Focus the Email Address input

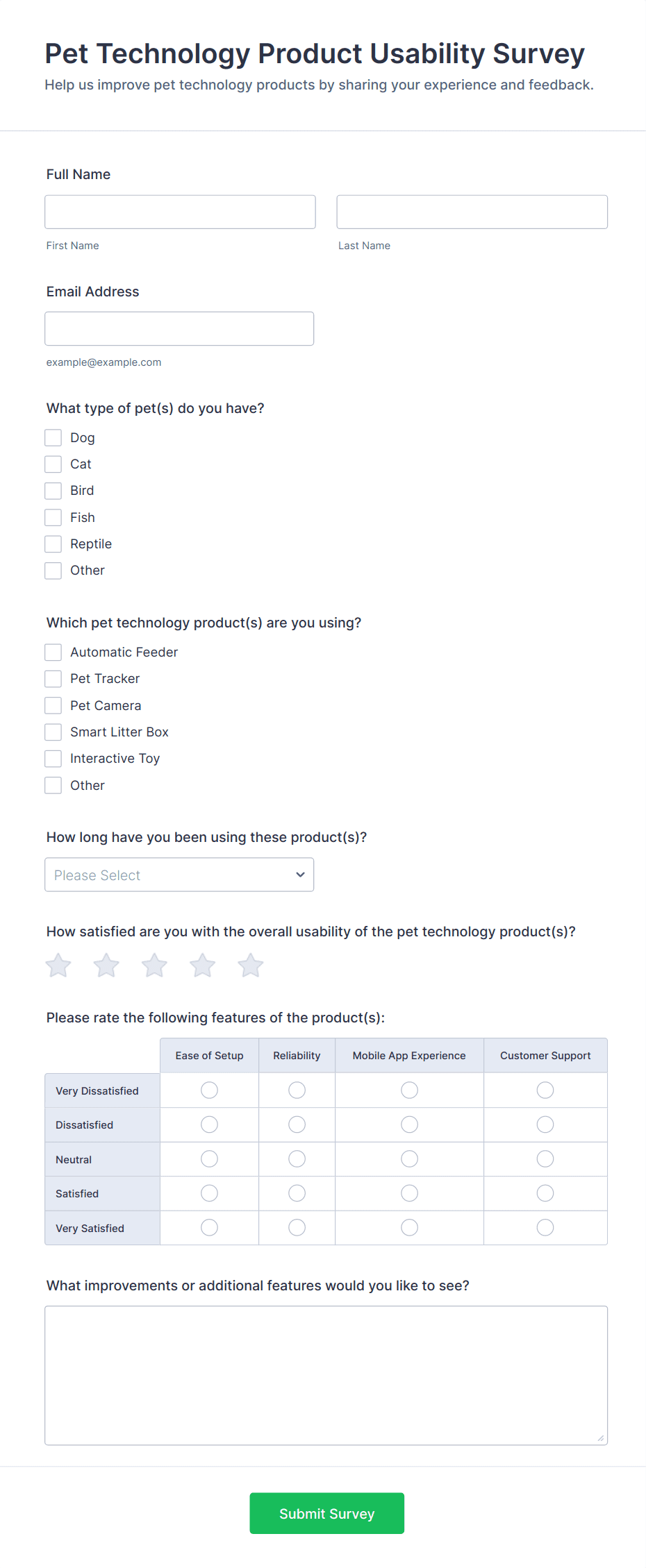click(x=179, y=328)
